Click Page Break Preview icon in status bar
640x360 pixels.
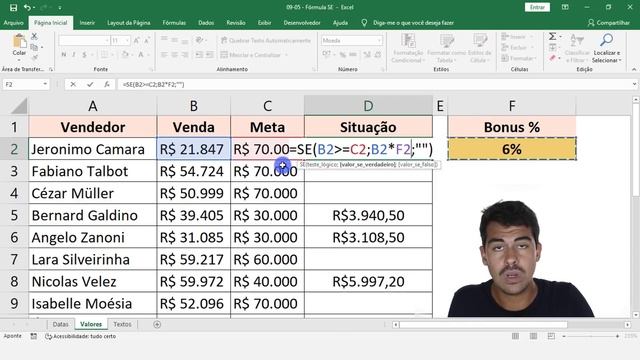[551, 336]
